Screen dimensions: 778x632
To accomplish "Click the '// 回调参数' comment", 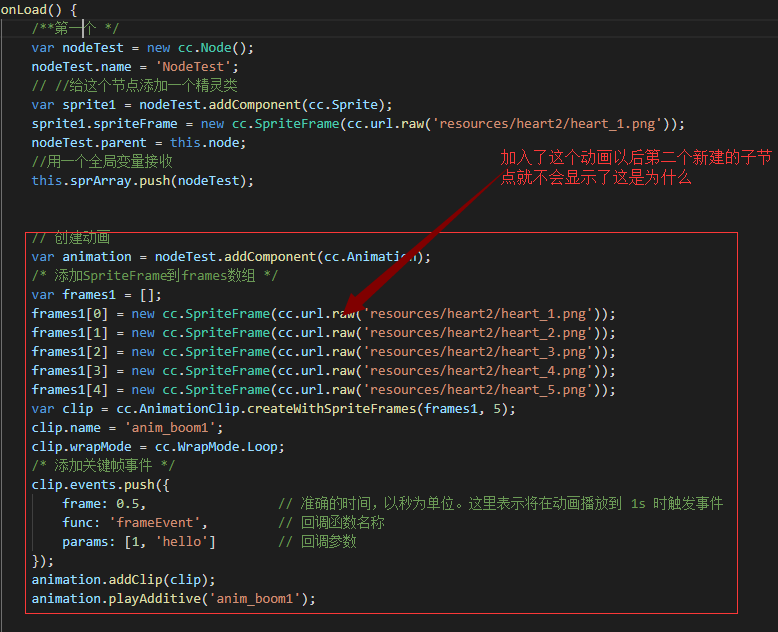I will [x=318, y=541].
